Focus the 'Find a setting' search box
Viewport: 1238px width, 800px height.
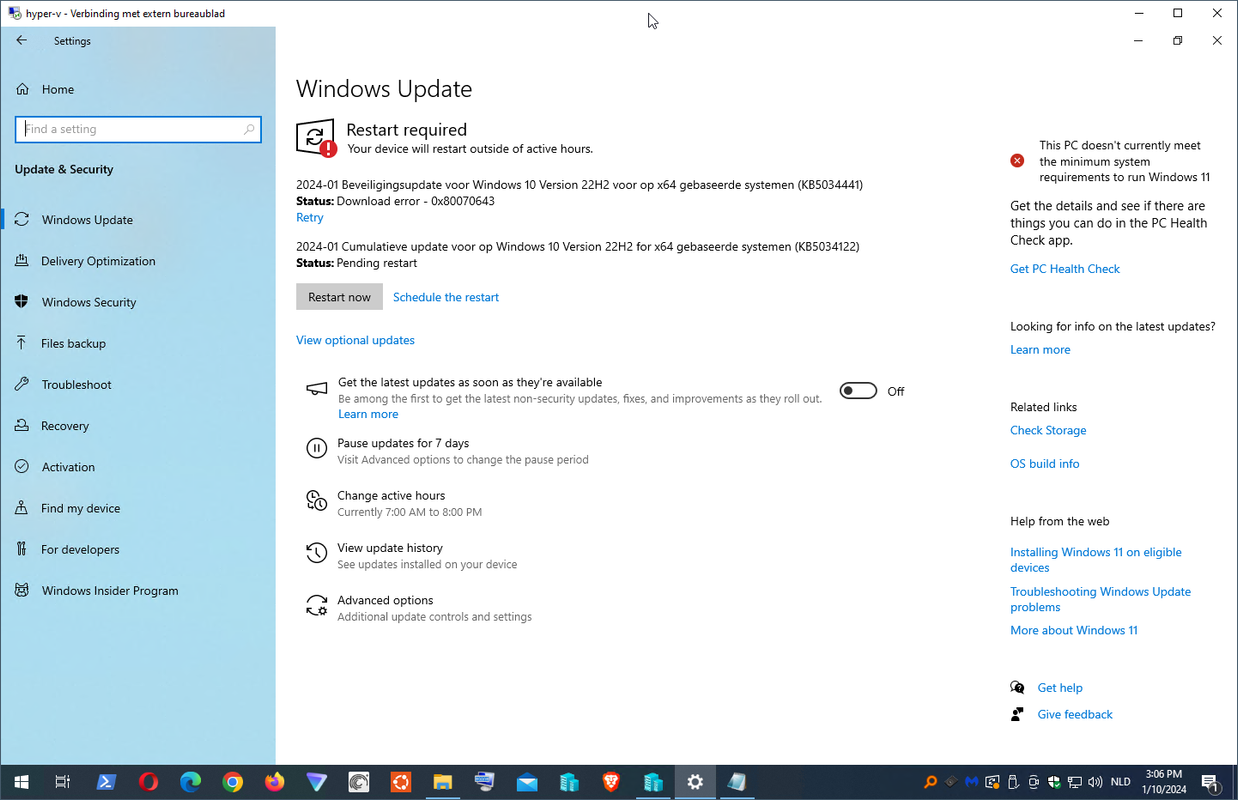[138, 129]
